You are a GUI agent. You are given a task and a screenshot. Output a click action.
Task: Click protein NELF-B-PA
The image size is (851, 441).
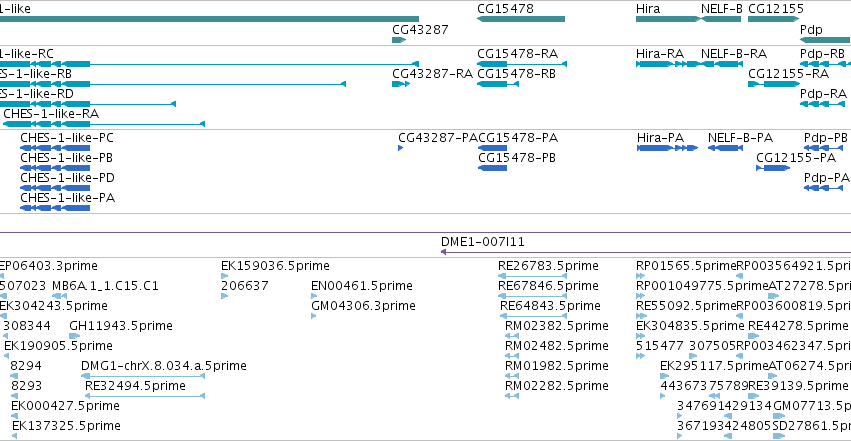click(725, 148)
